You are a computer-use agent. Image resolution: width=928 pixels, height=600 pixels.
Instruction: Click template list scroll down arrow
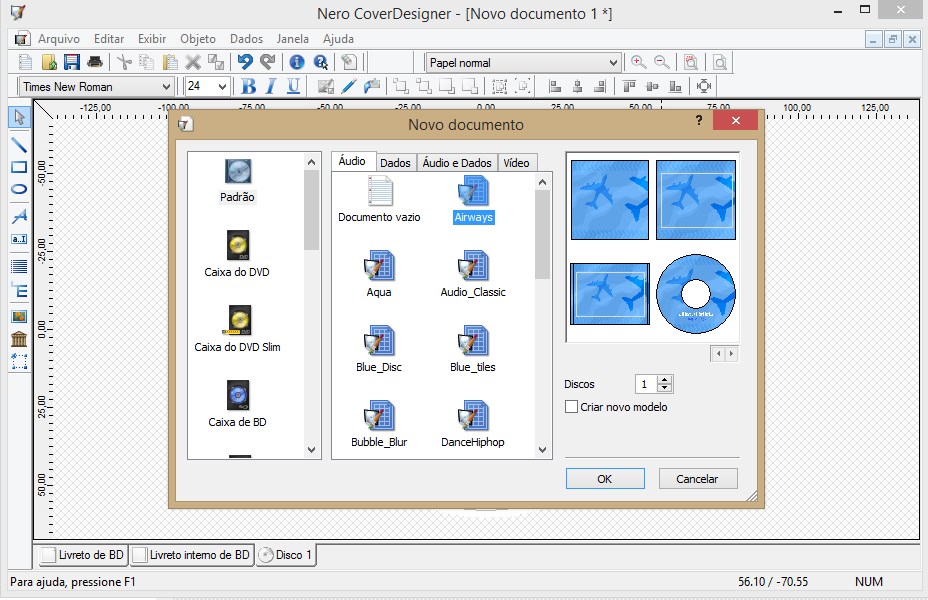tap(542, 450)
